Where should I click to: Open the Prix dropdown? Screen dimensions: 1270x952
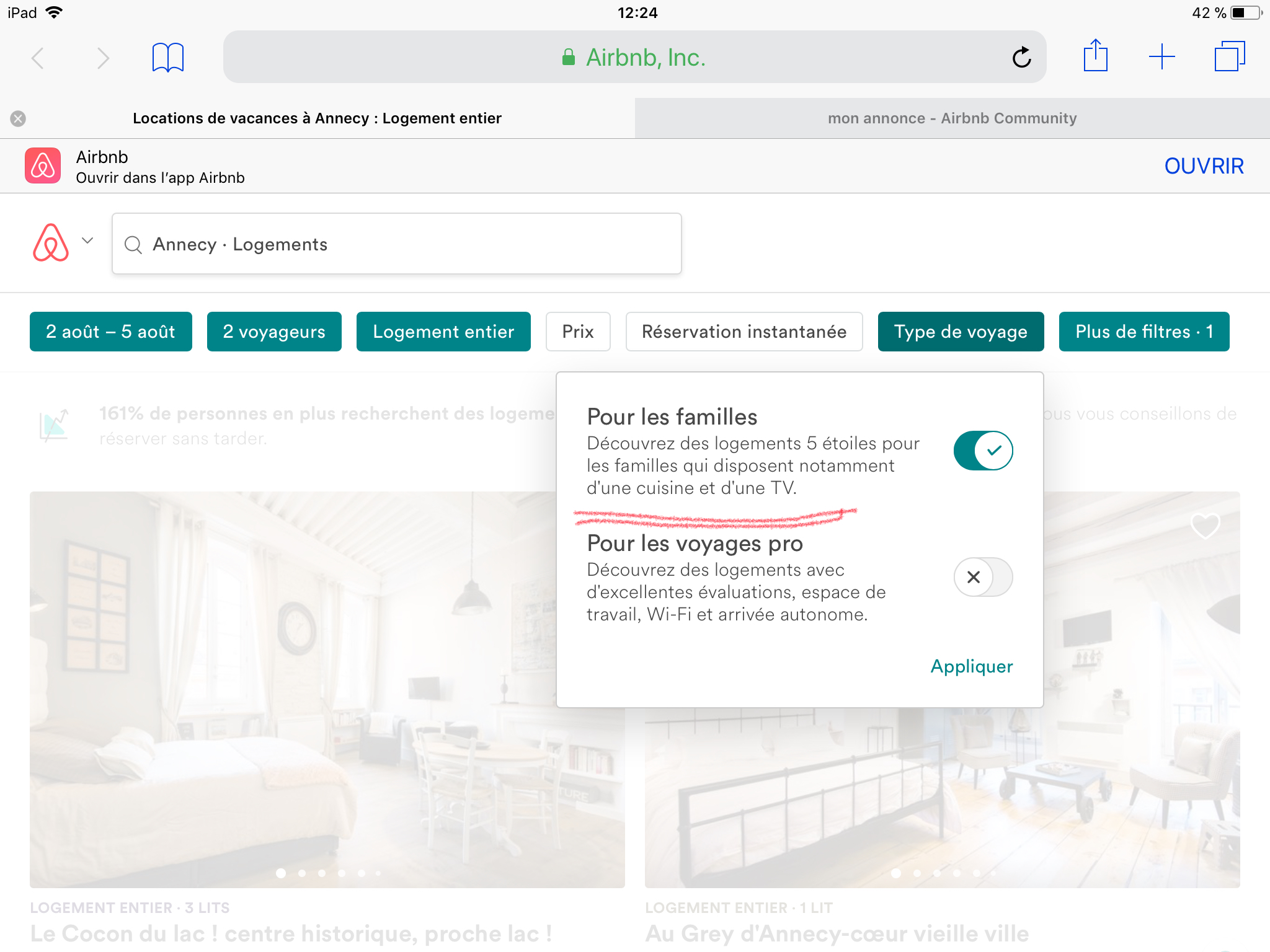coord(577,332)
